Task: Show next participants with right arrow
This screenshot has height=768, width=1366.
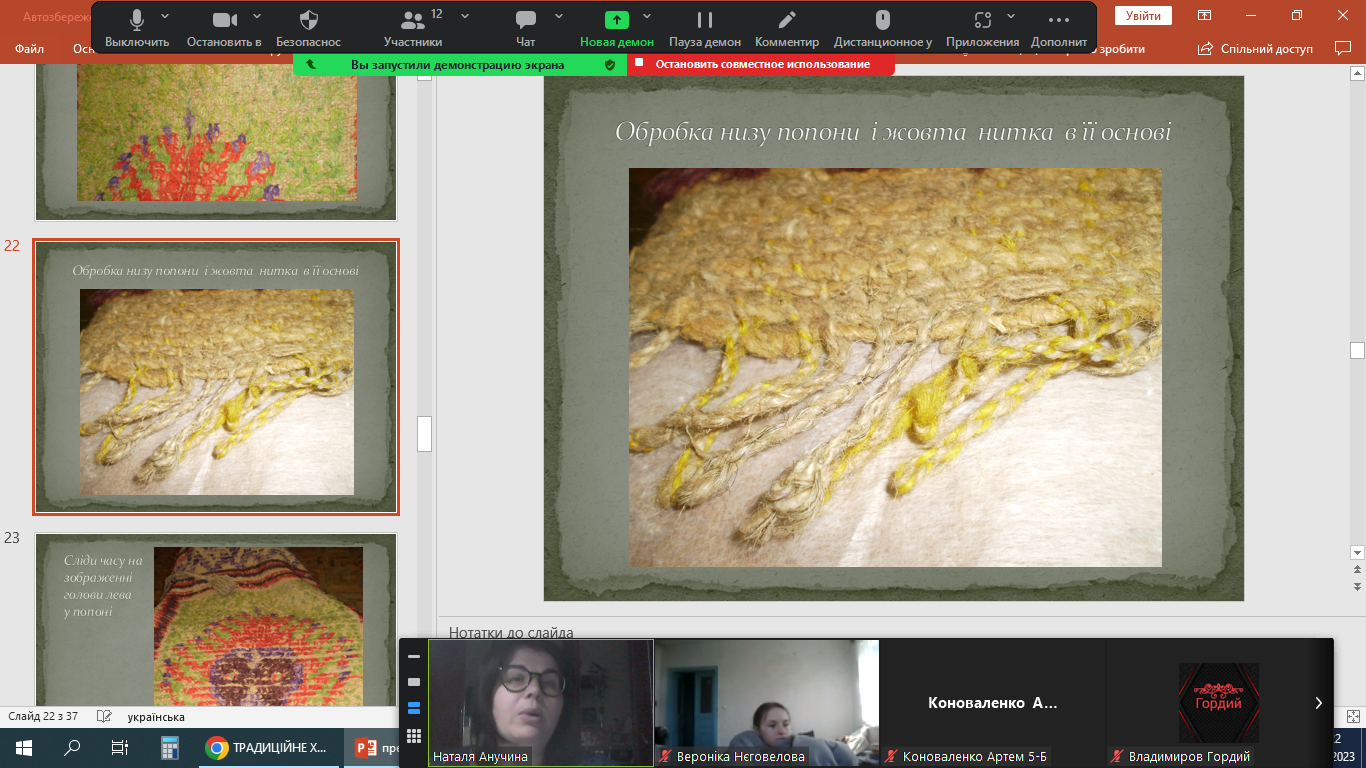Action: pyautogui.click(x=1318, y=703)
